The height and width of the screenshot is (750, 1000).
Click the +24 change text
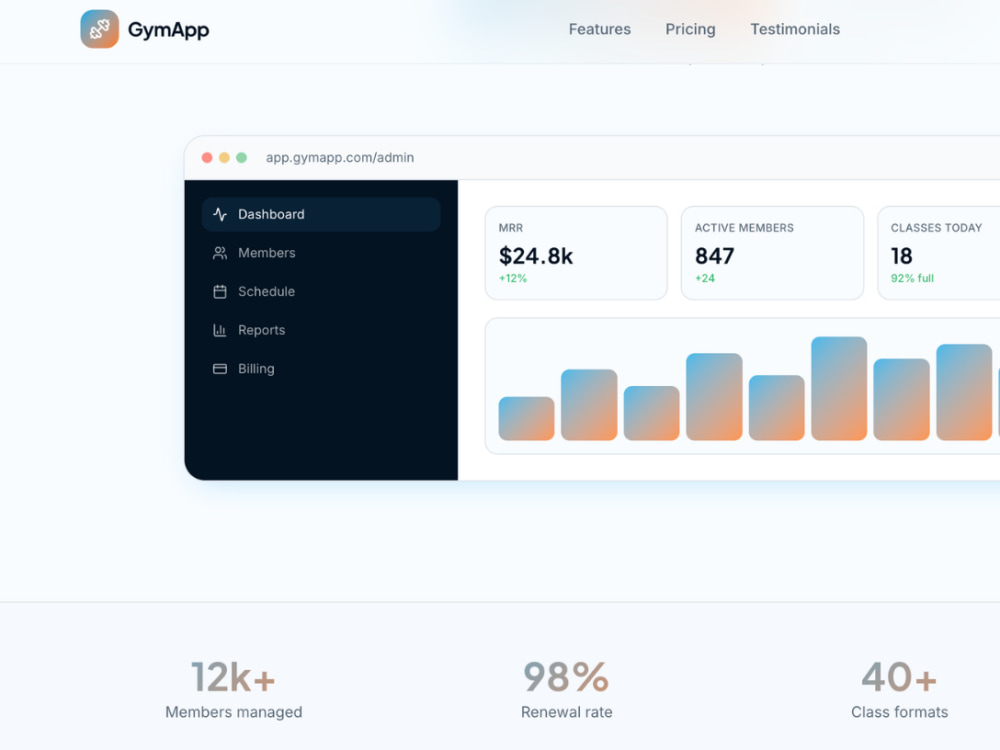pyautogui.click(x=705, y=278)
